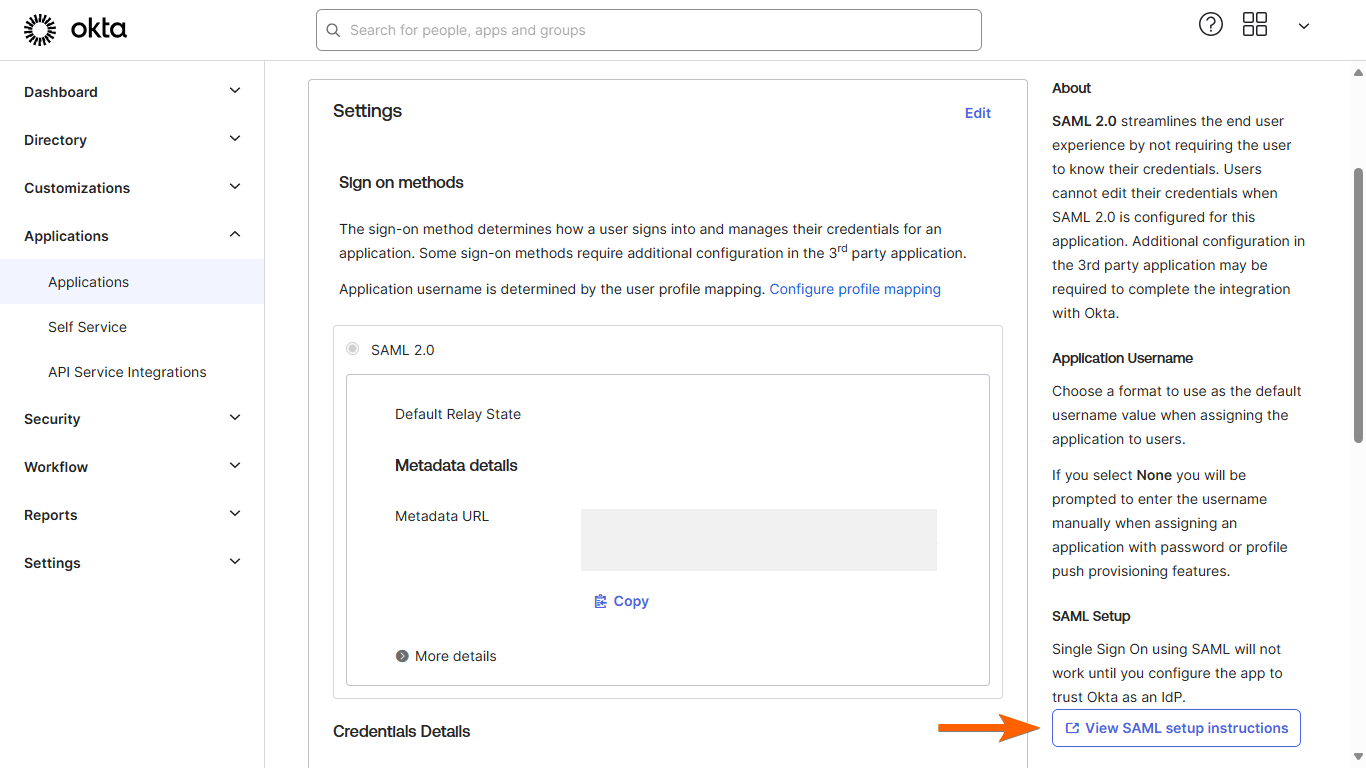Open the help question mark icon
Screen dimensions: 1366x768
1210,25
